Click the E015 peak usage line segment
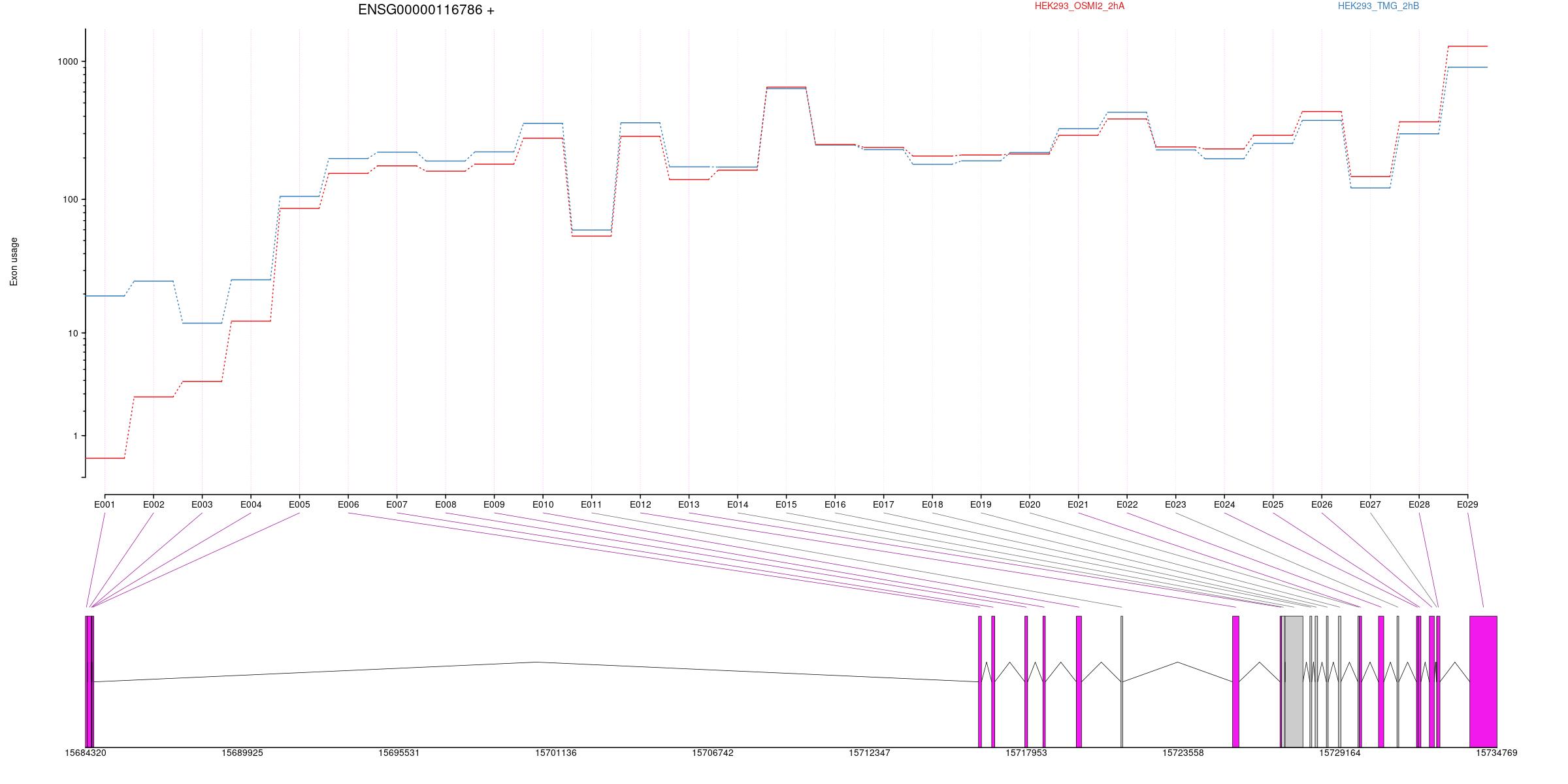The image size is (1568, 784). point(786,88)
